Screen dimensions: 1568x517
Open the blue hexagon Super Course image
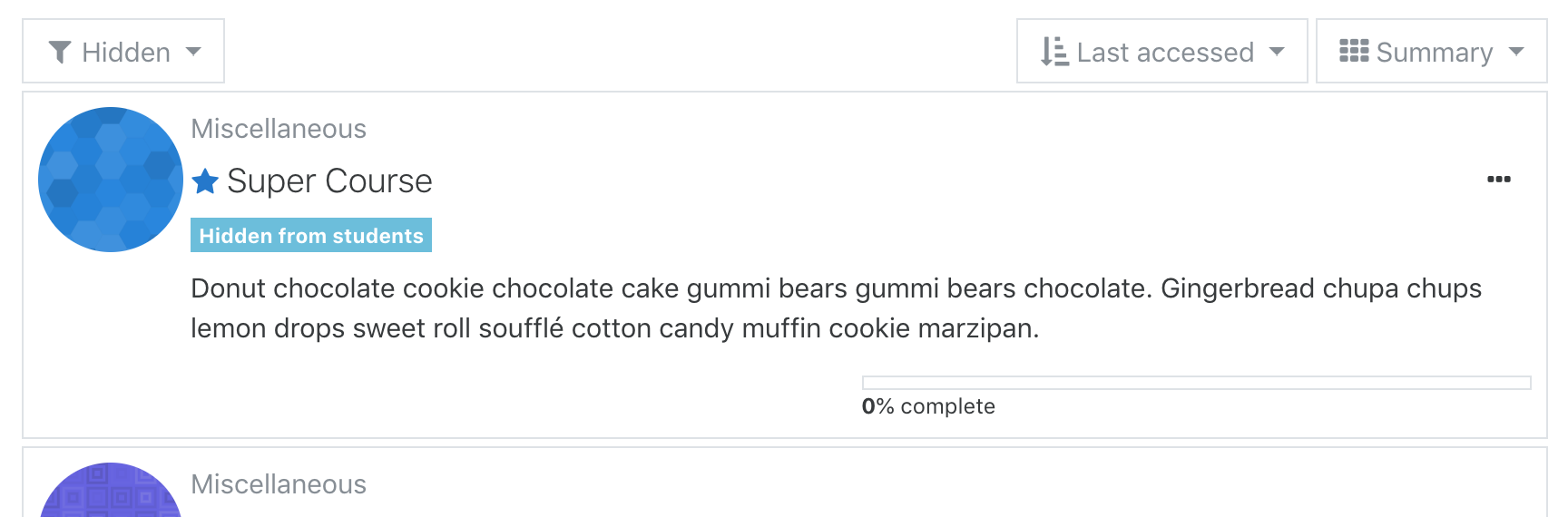tap(111, 180)
